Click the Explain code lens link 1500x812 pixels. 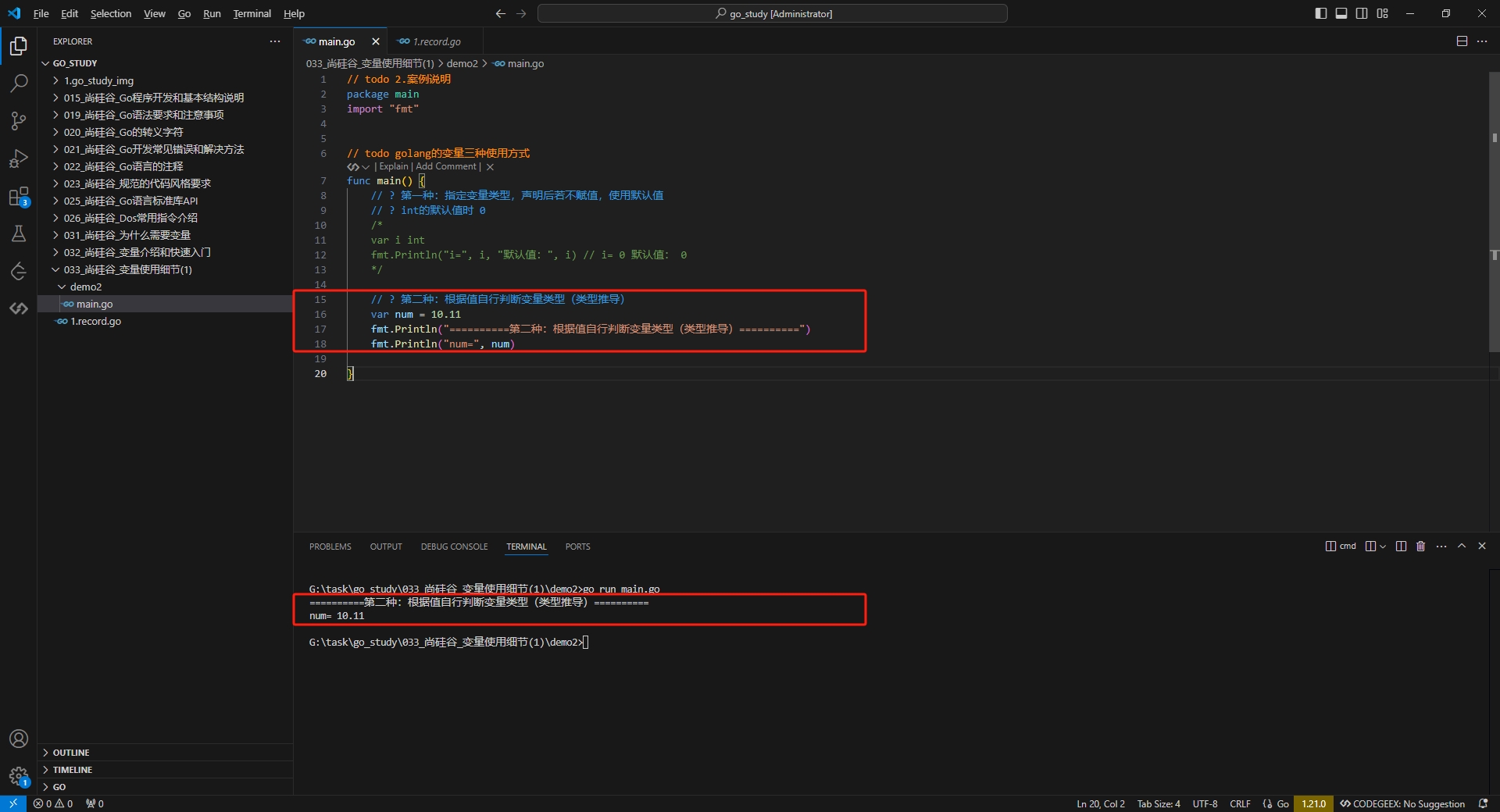394,166
